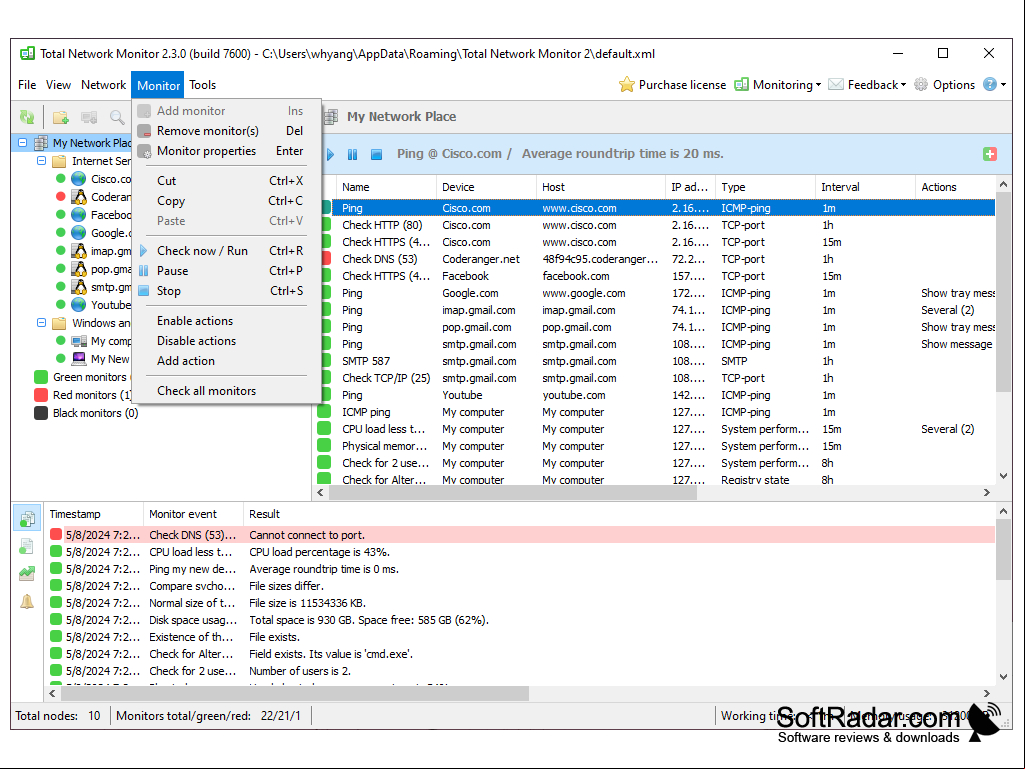Click the Remove monitor(s) menu icon
The width and height of the screenshot is (1025, 769).
(144, 131)
